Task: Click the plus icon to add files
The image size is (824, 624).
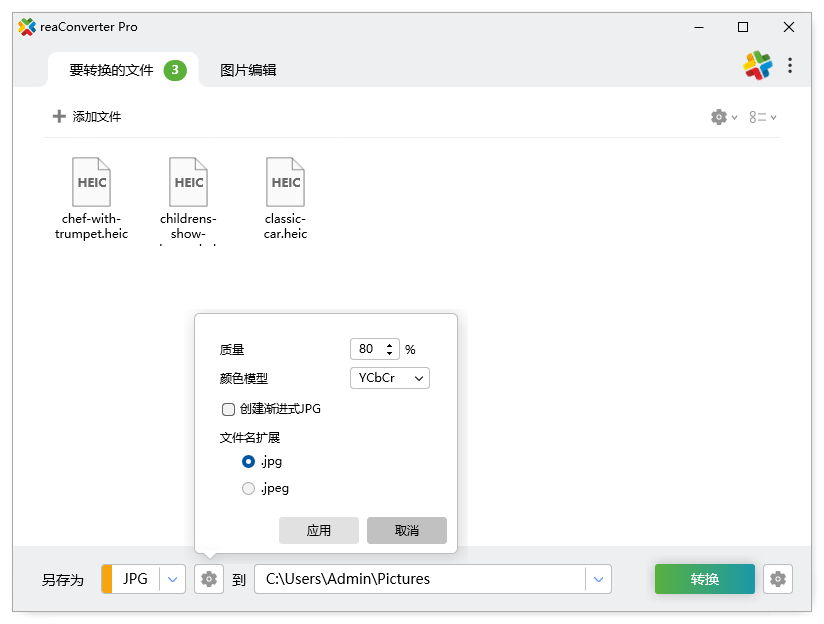Action: click(x=59, y=117)
